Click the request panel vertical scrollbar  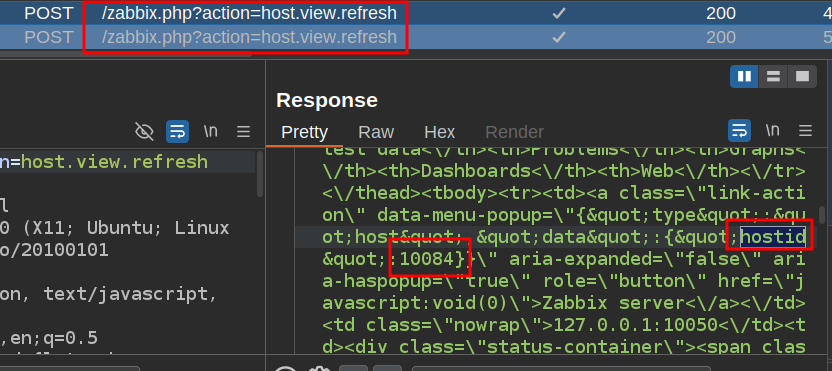(x=259, y=174)
